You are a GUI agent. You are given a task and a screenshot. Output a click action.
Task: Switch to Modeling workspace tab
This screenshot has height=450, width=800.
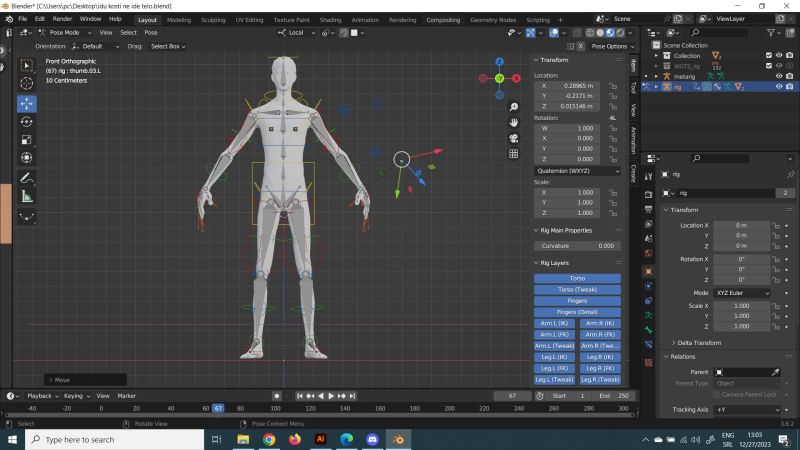coord(179,20)
